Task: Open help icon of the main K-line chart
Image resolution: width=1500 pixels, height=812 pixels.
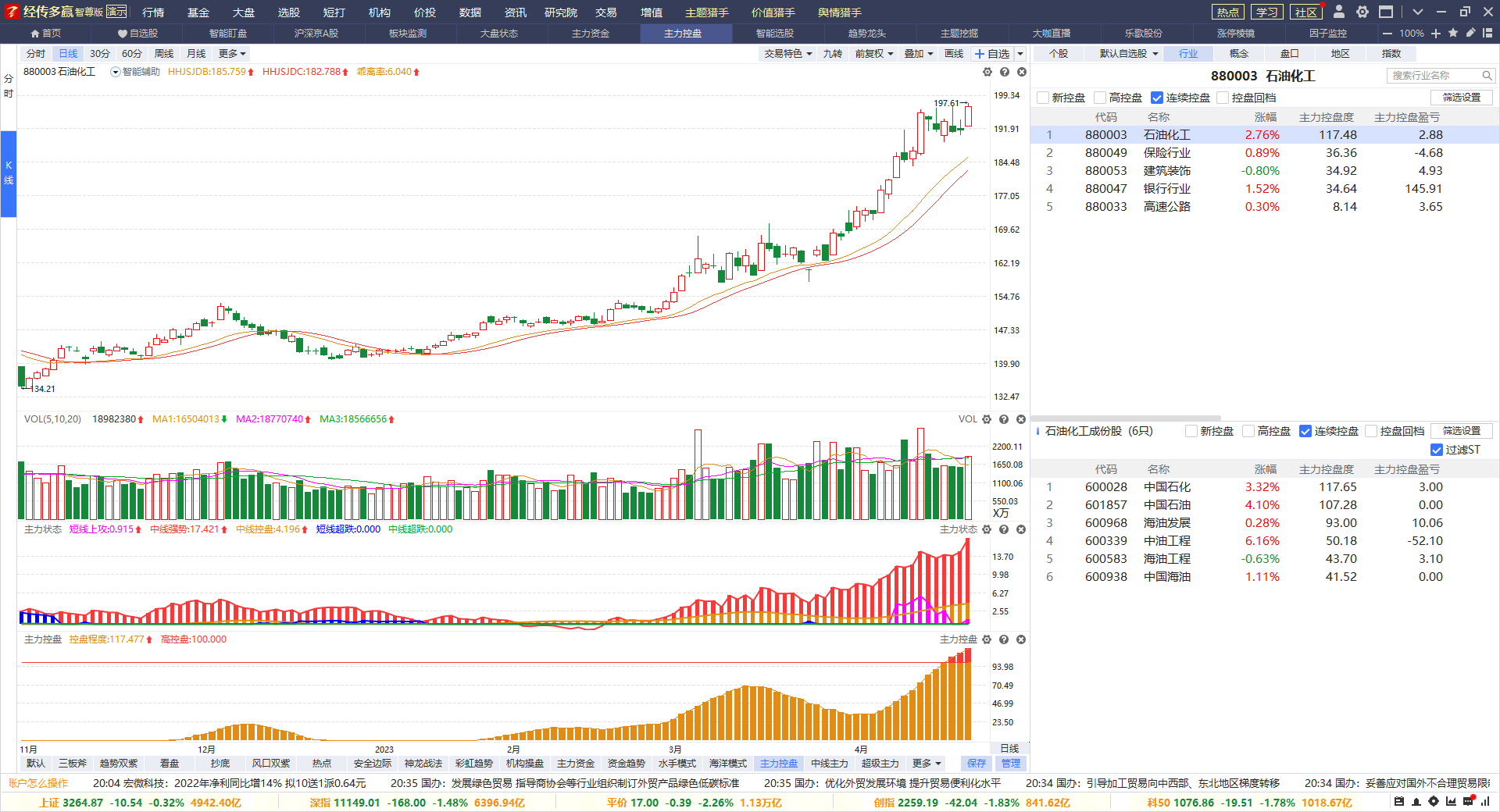Action: tap(1005, 72)
